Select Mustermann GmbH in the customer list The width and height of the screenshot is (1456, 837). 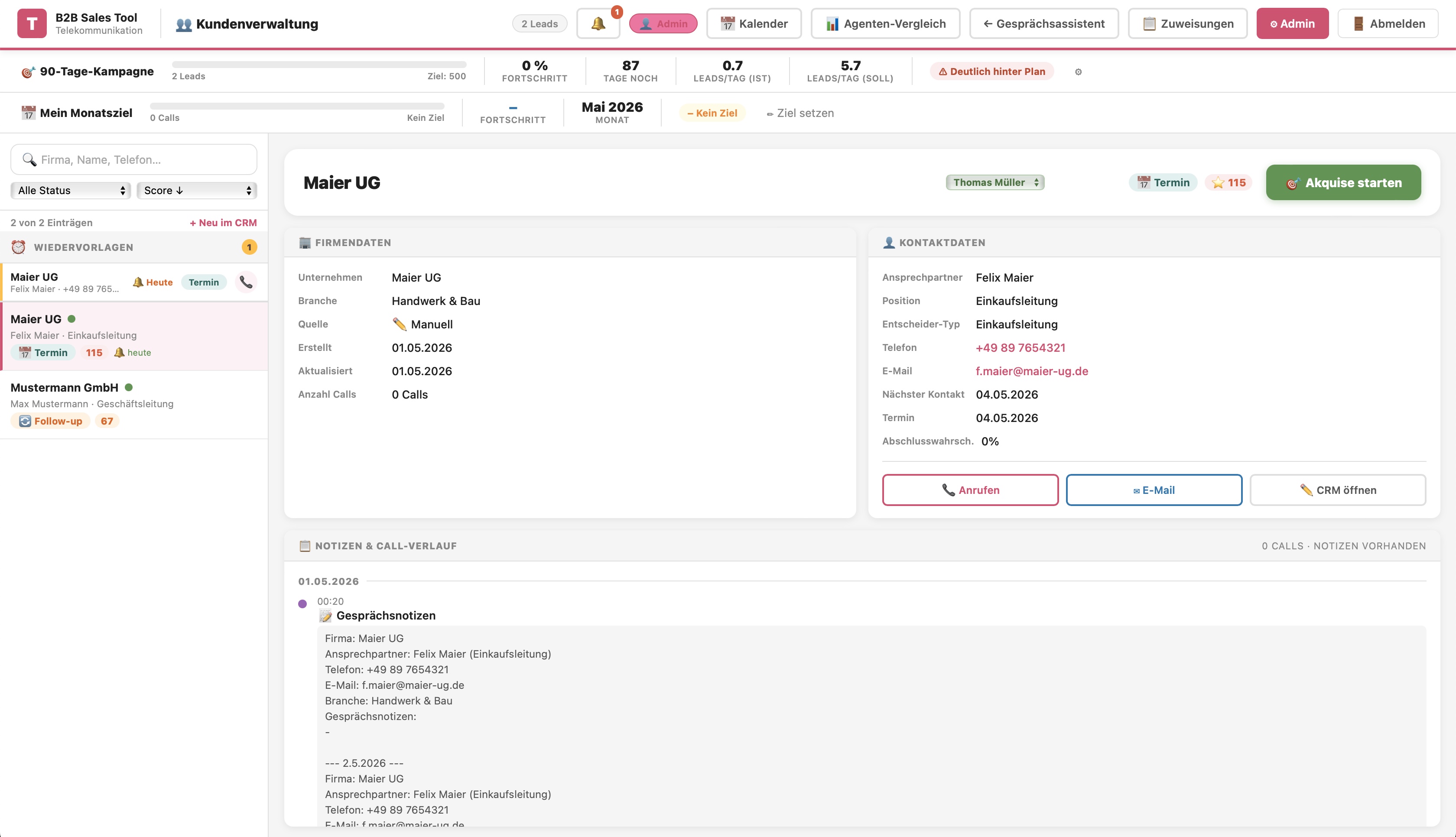134,405
